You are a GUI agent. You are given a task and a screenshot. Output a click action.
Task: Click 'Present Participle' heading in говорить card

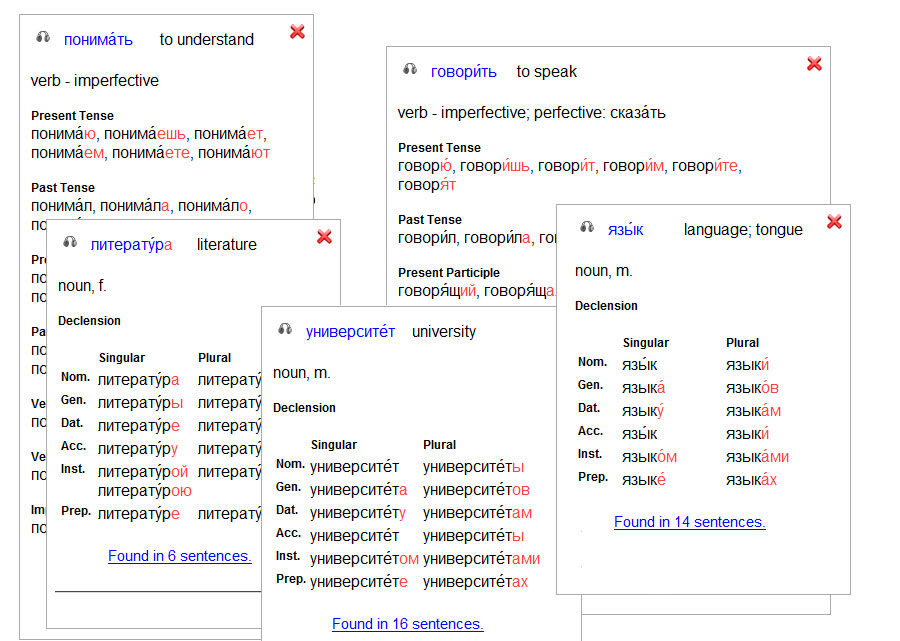pos(449,273)
